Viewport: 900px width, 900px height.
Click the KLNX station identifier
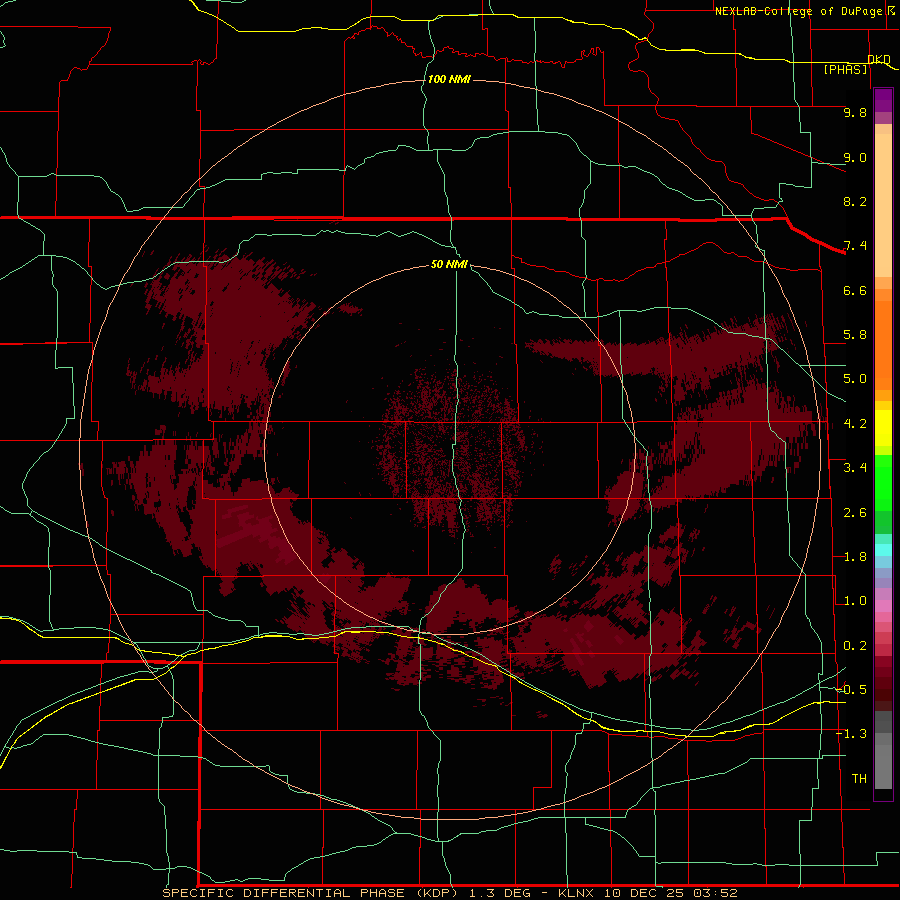(577, 893)
